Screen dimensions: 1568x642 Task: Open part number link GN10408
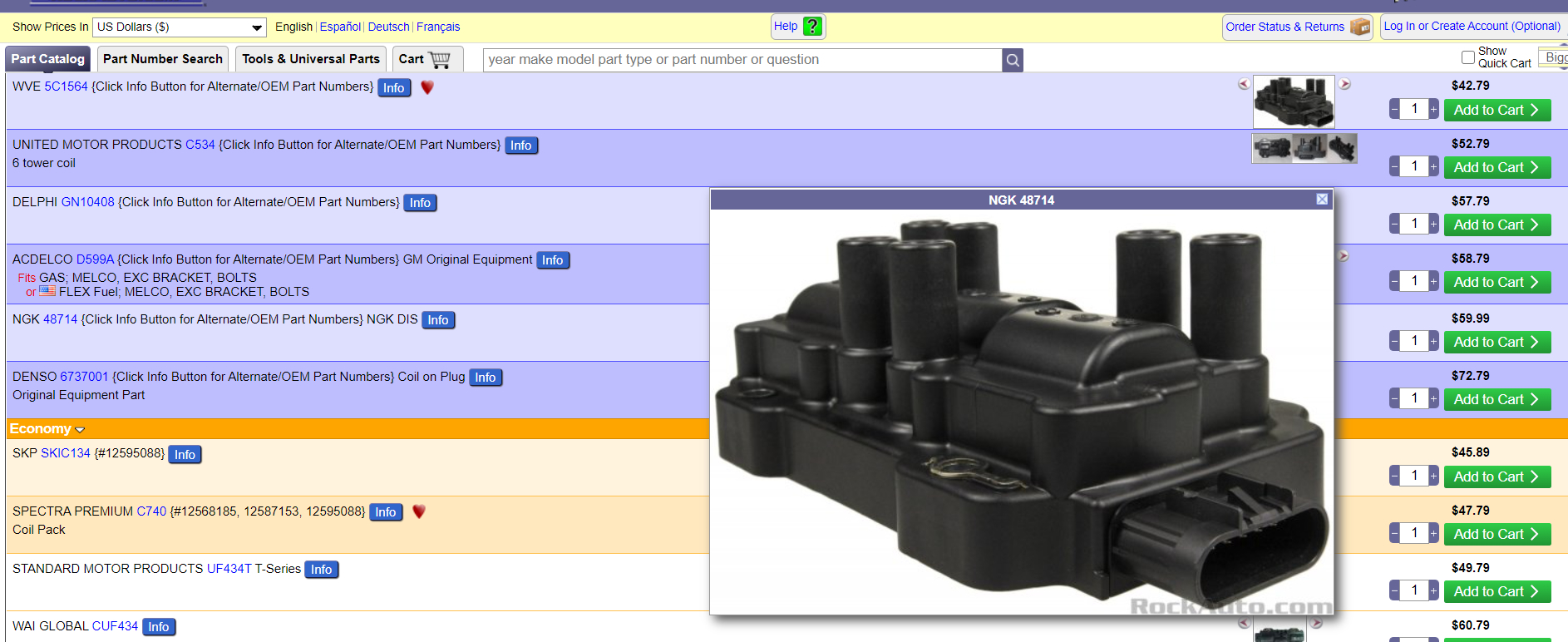coord(88,202)
